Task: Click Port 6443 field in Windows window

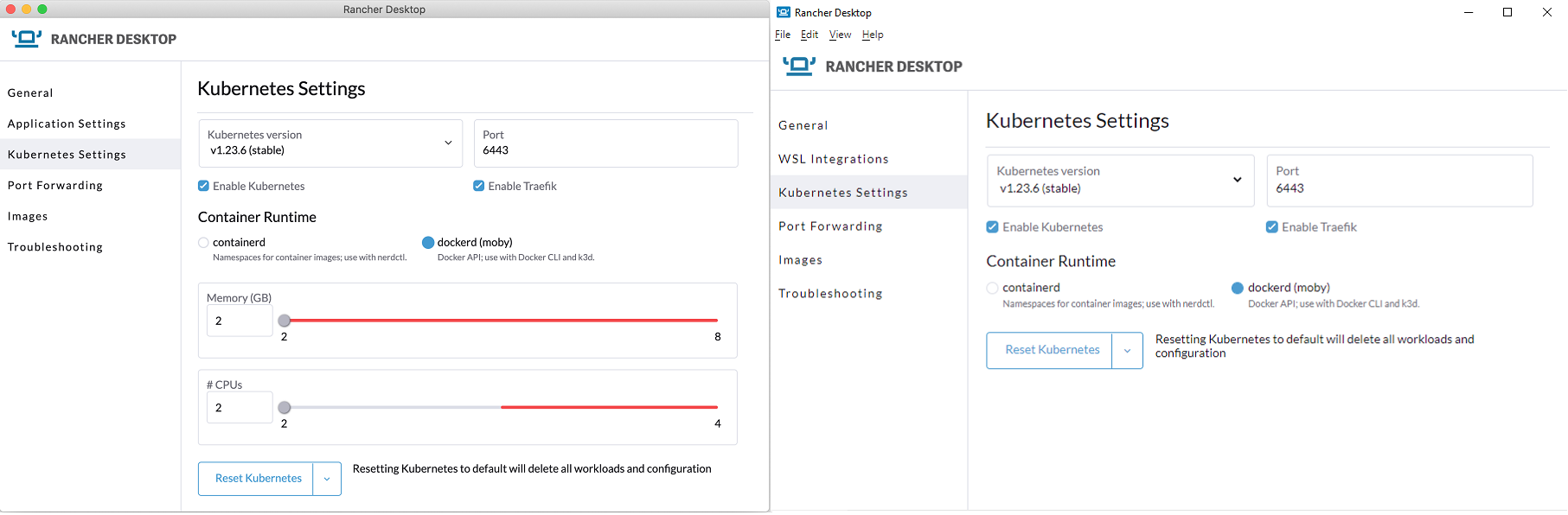Action: tap(1399, 181)
